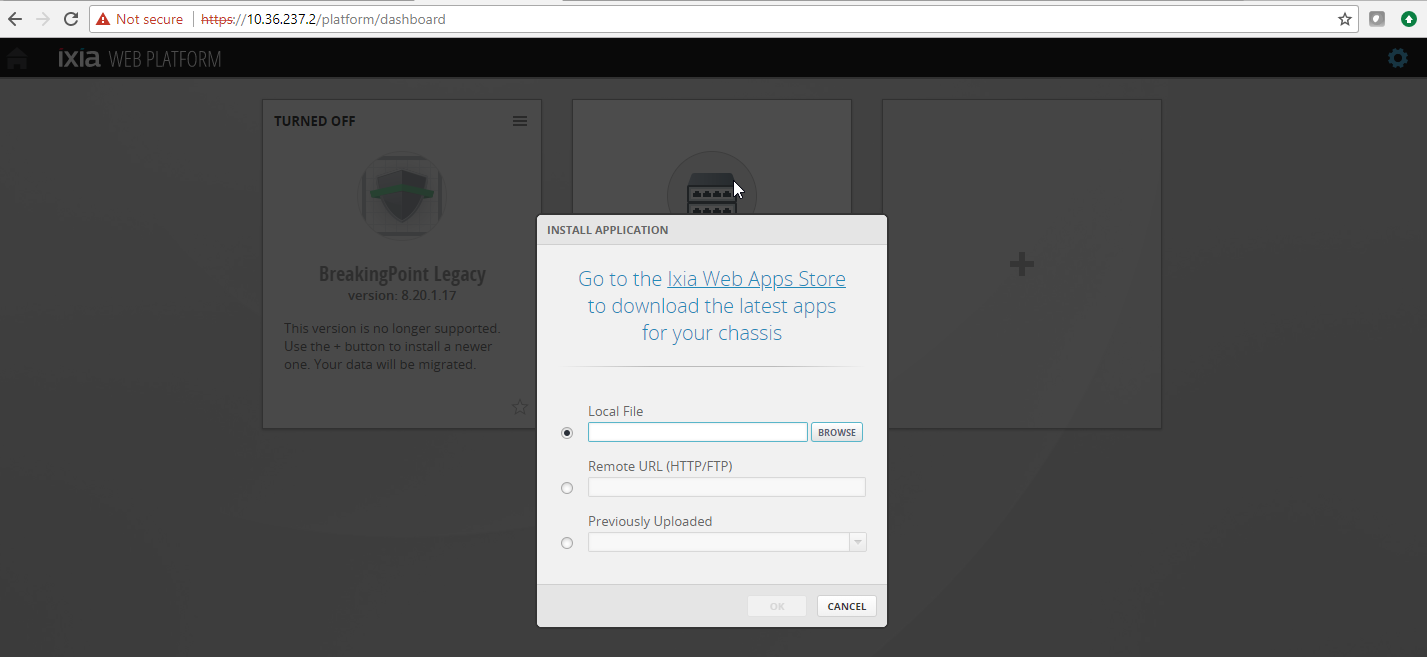Click the Remote URL text field
Screen dimensions: 1427x657
coord(726,487)
